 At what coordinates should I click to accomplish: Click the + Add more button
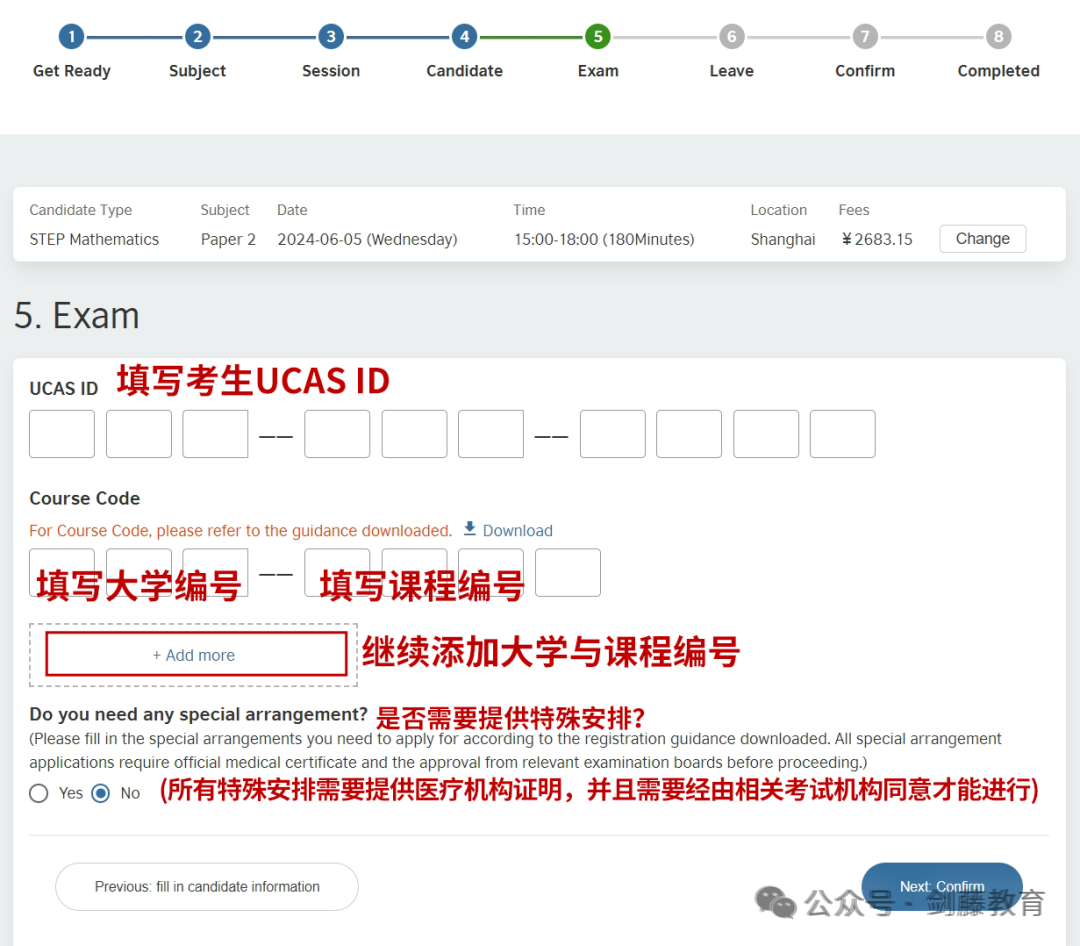(x=196, y=655)
